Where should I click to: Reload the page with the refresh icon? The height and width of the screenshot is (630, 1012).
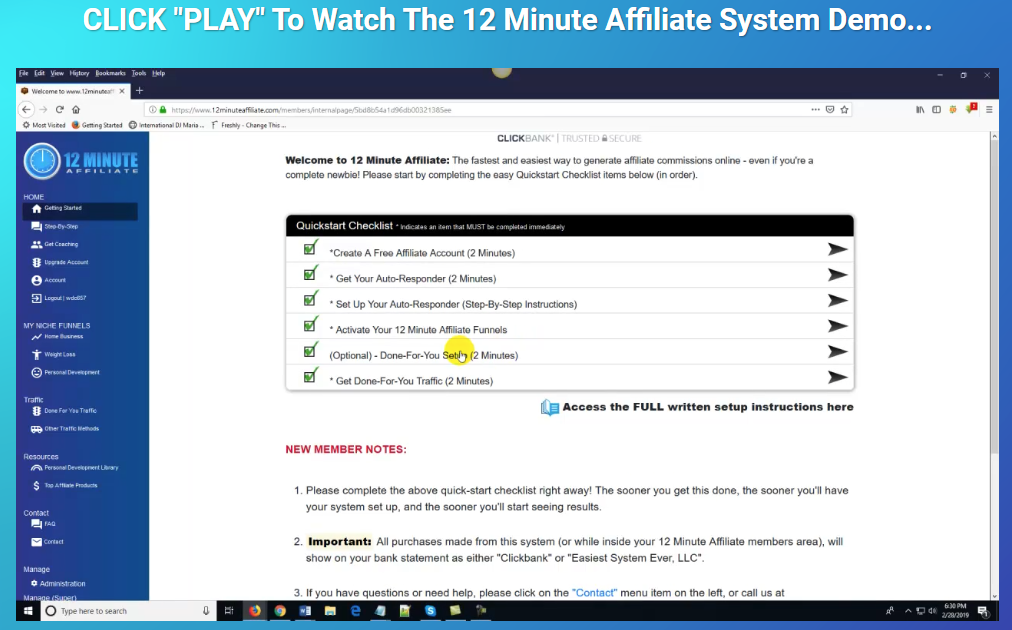[x=59, y=110]
